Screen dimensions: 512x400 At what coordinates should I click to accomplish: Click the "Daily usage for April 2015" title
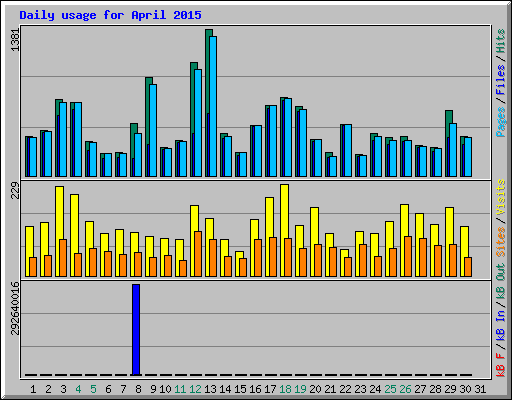coord(110,15)
